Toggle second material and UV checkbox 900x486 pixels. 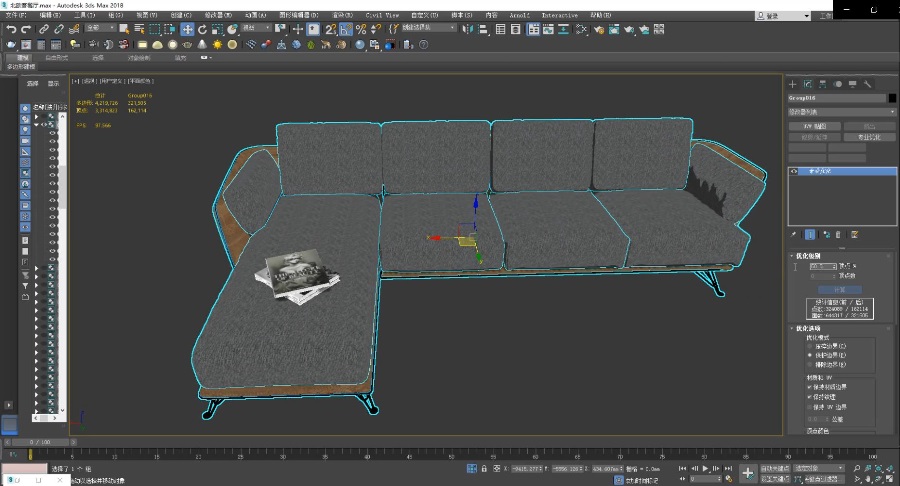point(810,396)
